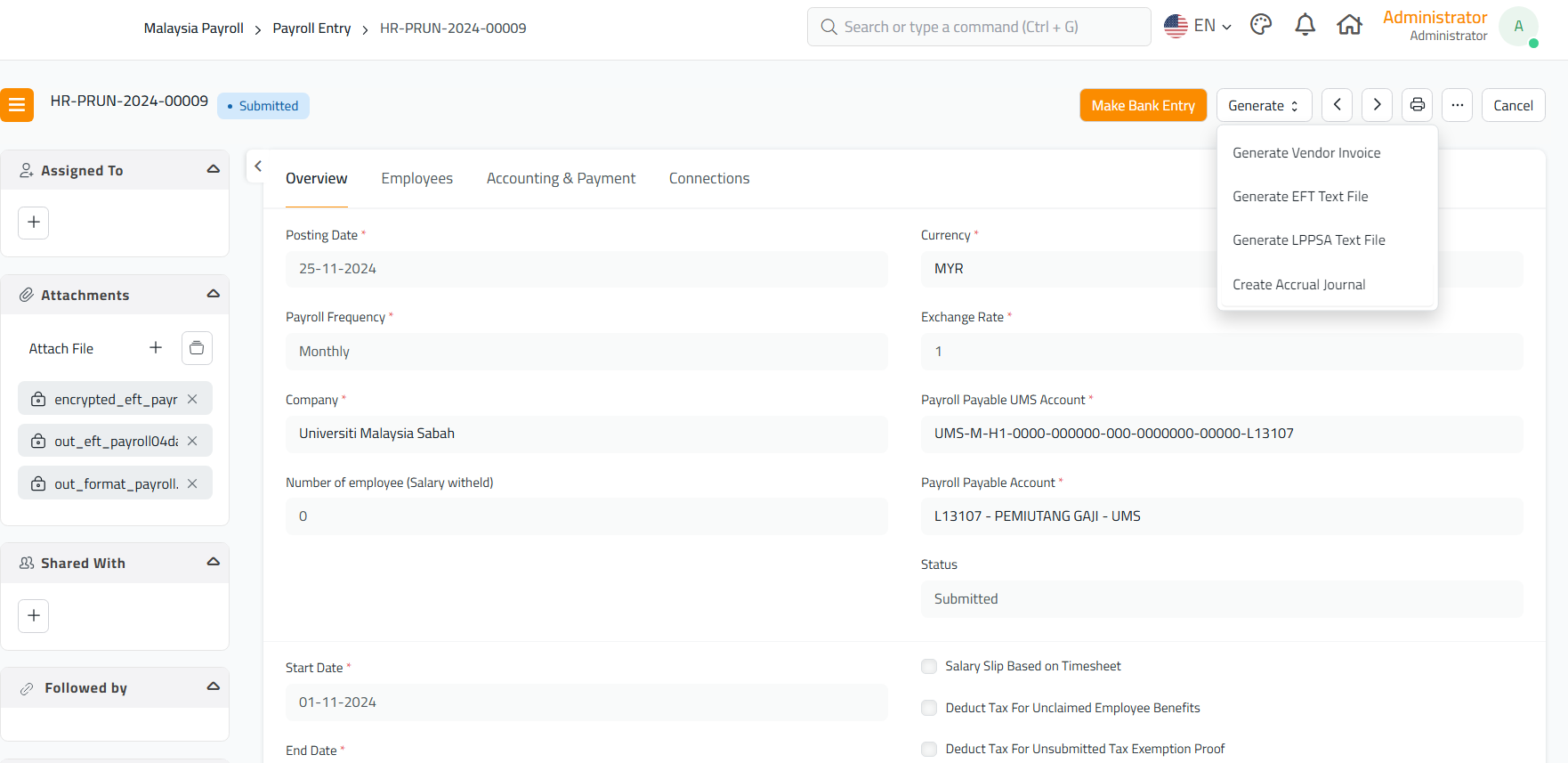The height and width of the screenshot is (763, 1568).
Task: Check Deduct Tax For Unclaimed Employee Benefits
Action: 929,708
